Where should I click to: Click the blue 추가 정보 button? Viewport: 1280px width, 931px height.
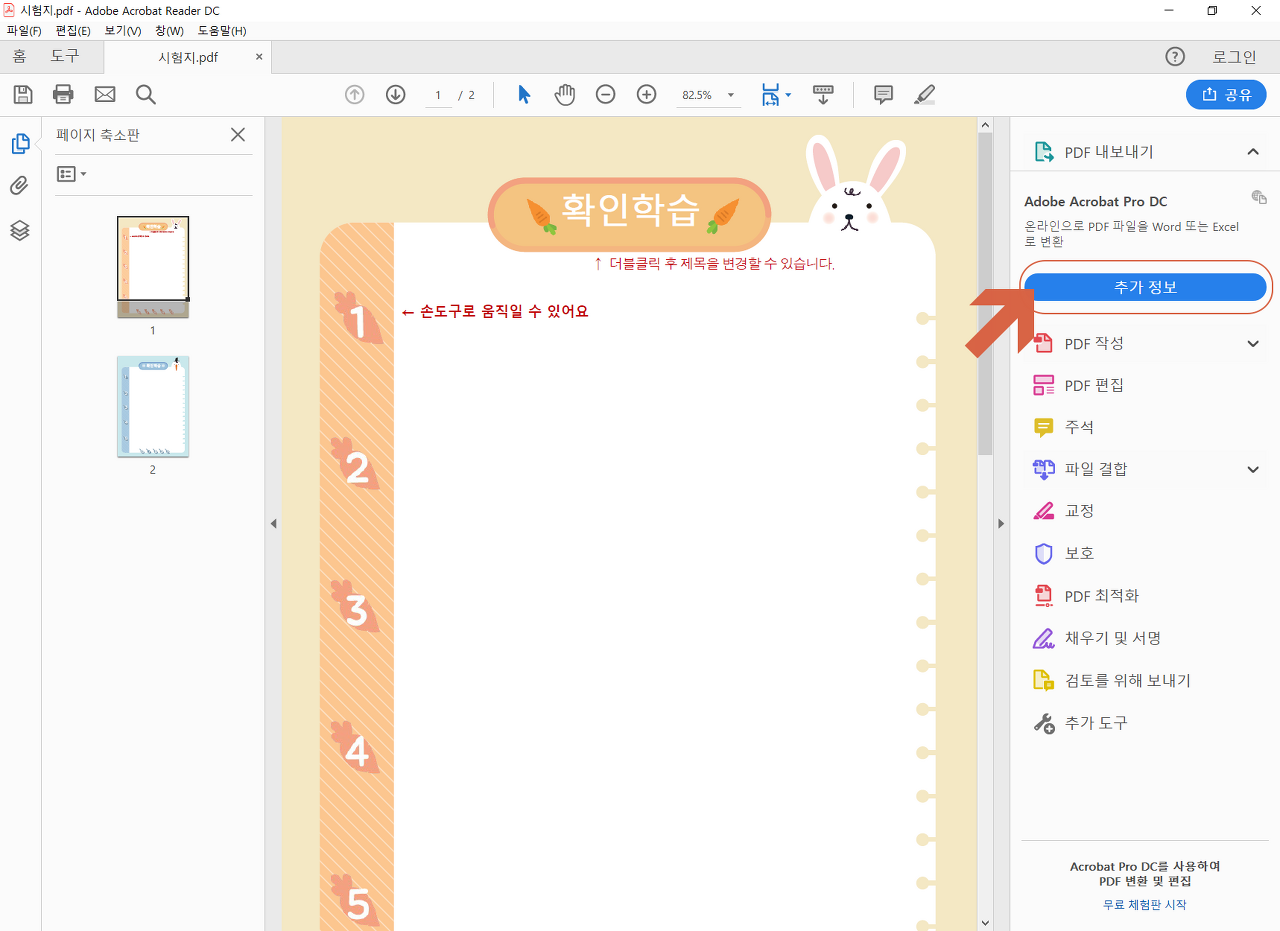pyautogui.click(x=1146, y=287)
